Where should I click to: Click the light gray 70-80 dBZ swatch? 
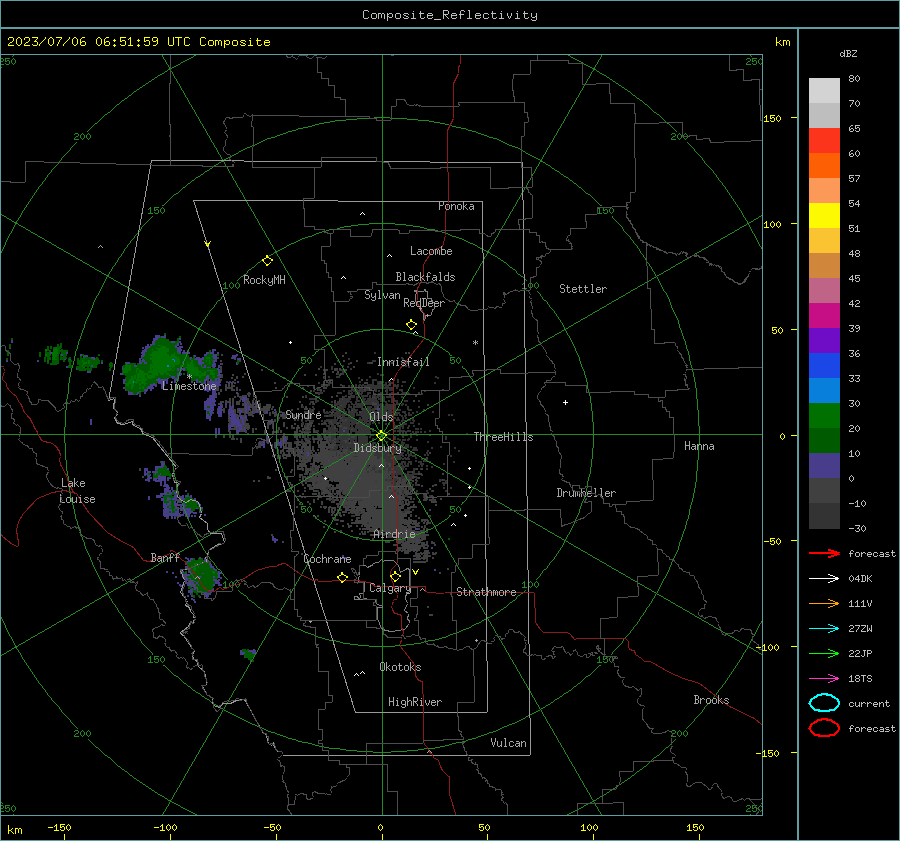click(x=824, y=91)
